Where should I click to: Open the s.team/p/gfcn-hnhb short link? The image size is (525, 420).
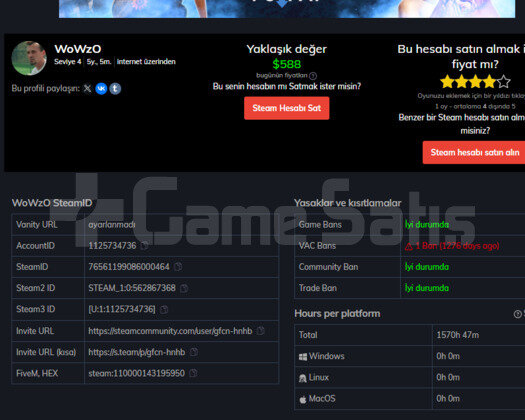click(137, 352)
